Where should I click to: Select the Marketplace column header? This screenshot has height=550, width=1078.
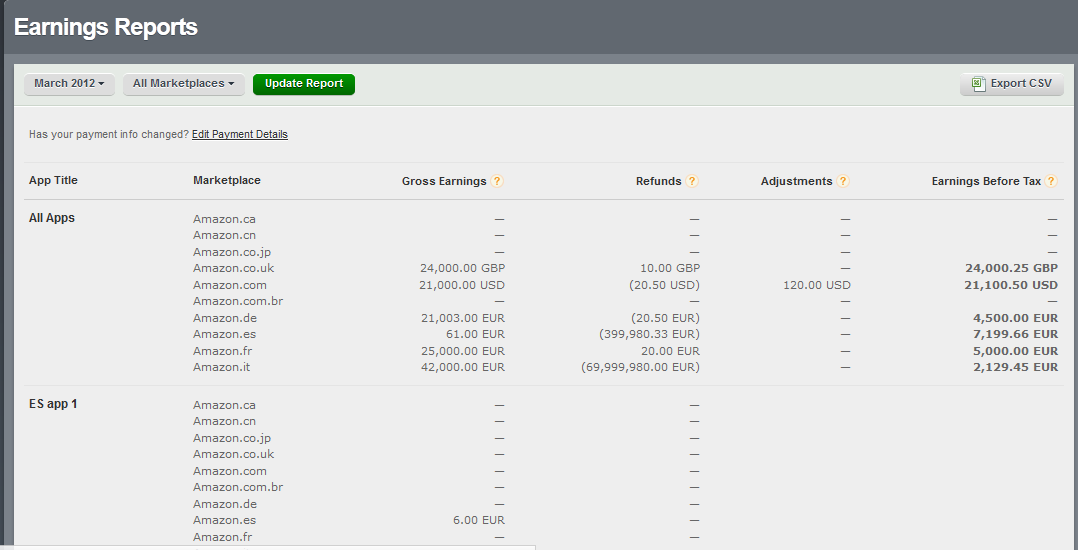pyautogui.click(x=227, y=181)
